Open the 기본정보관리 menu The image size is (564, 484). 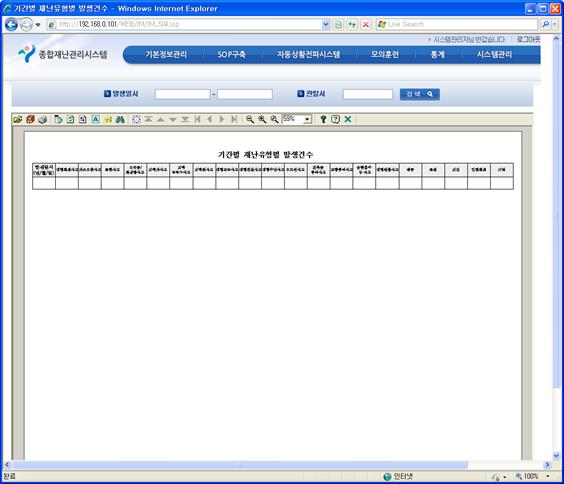tap(166, 55)
